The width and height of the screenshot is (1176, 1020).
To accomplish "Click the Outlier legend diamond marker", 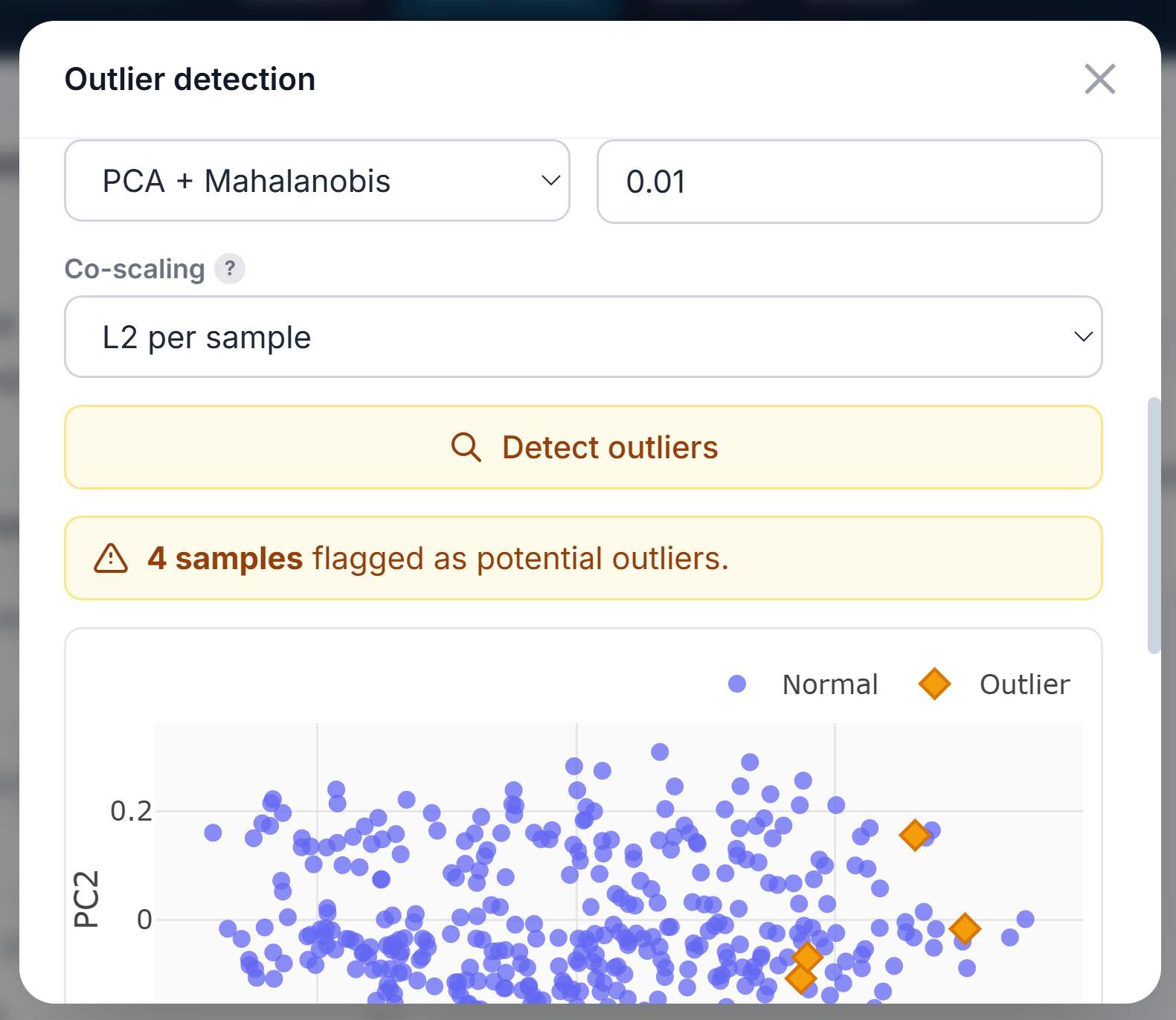I will 935,684.
